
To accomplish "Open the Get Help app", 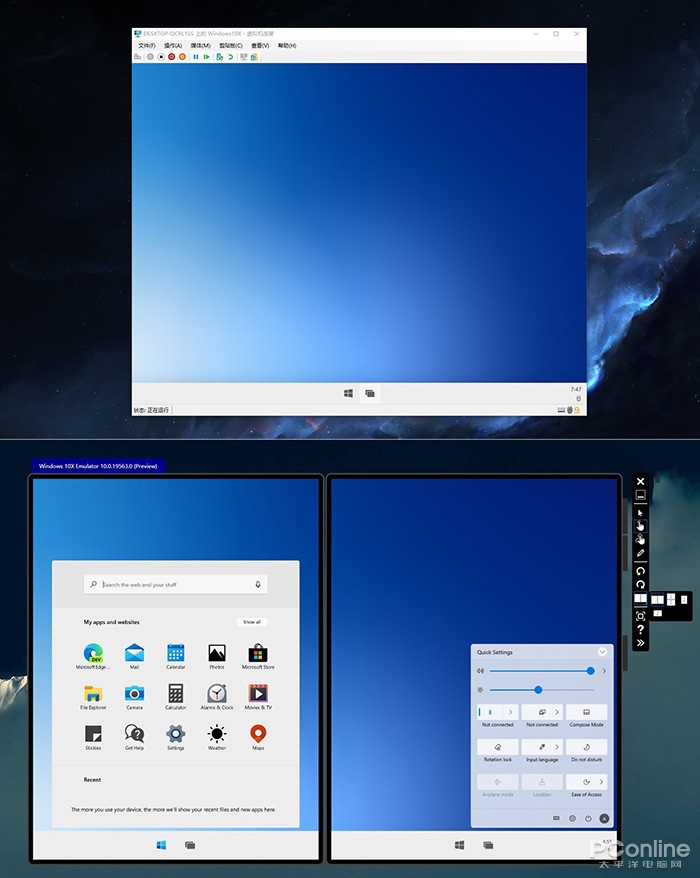I will 134,737.
